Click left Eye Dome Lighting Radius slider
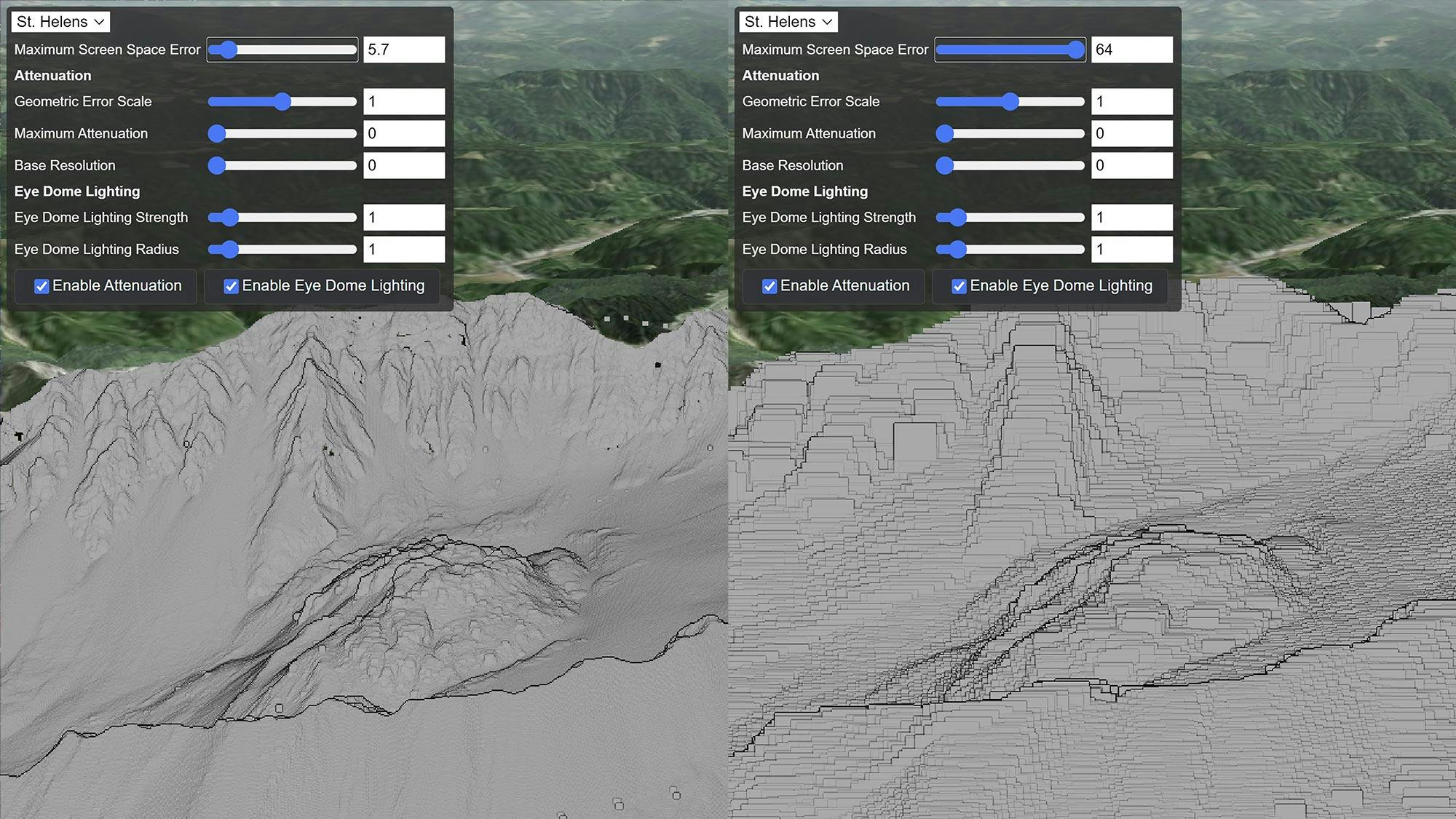 (282, 250)
